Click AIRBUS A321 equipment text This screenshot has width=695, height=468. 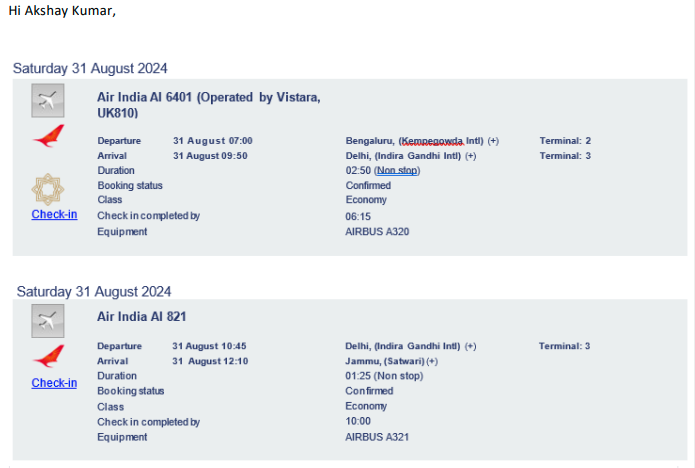coord(377,437)
